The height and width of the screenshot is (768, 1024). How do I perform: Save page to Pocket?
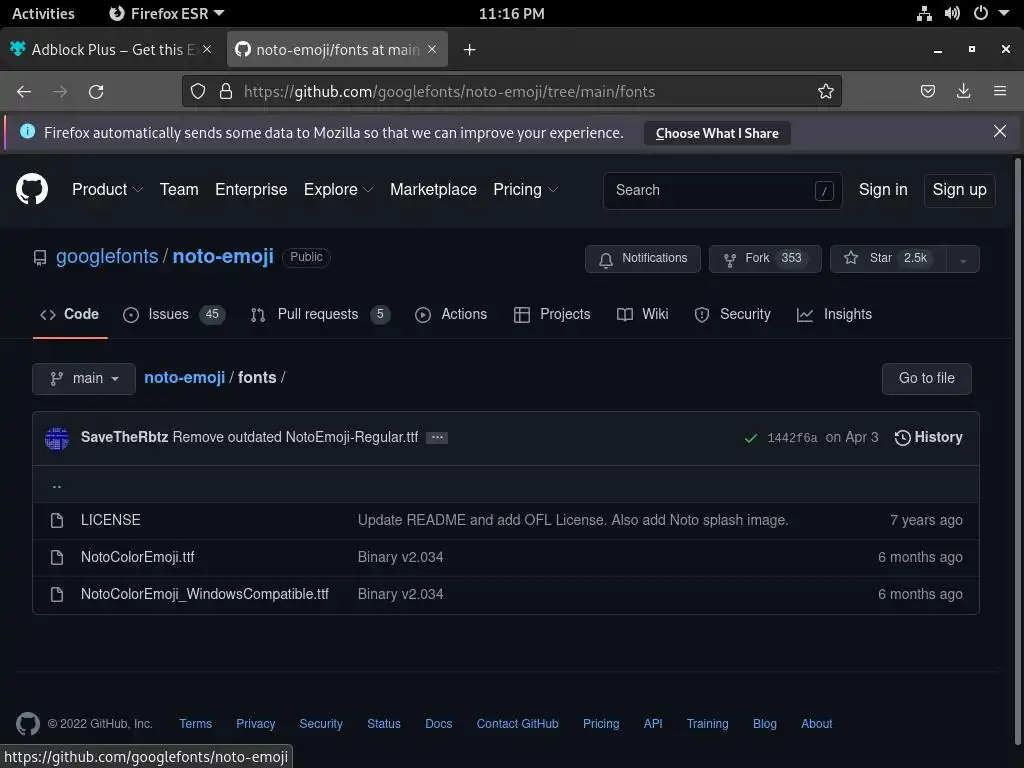[x=927, y=91]
